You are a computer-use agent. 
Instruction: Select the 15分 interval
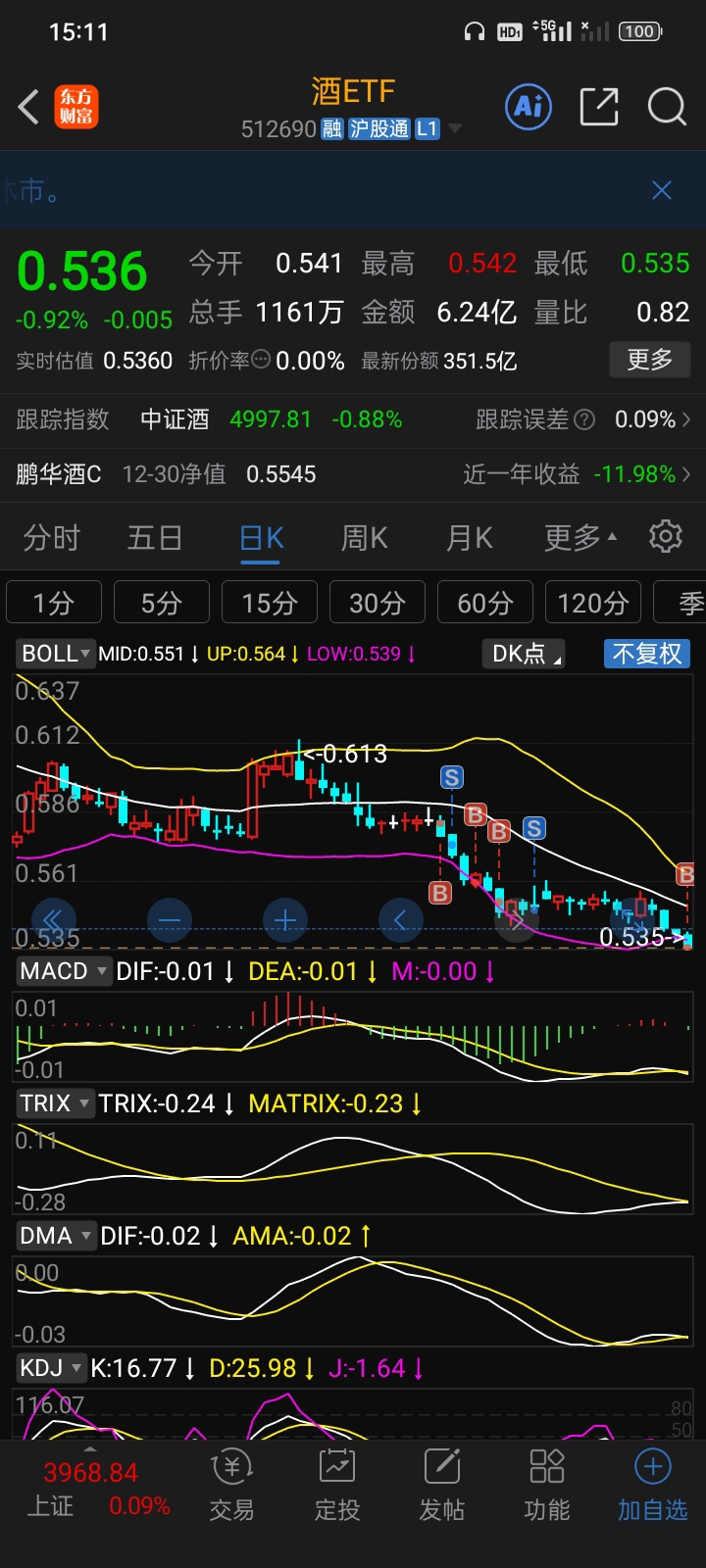[270, 603]
